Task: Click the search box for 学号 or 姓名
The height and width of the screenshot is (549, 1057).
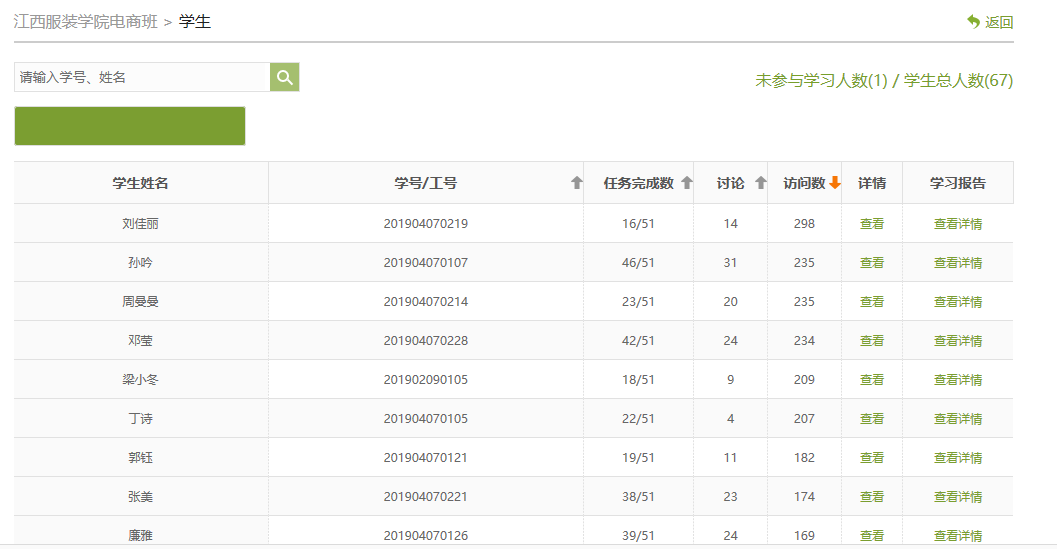Action: (x=142, y=77)
